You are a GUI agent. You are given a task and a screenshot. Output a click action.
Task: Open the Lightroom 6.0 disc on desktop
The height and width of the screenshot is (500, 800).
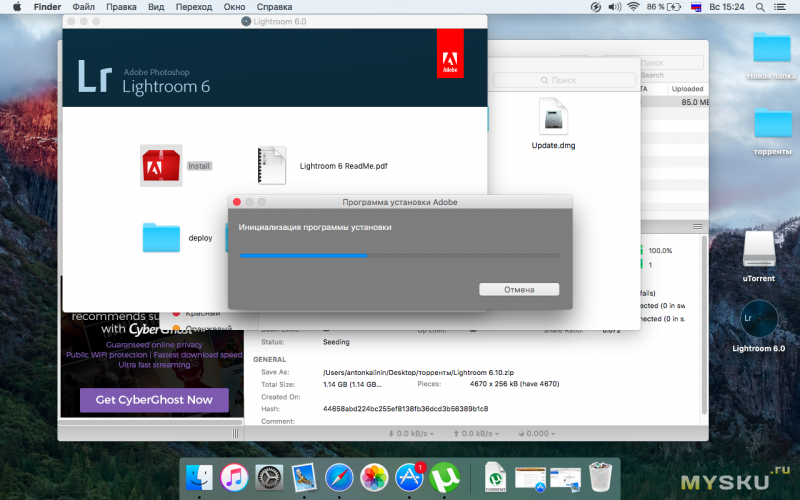[x=759, y=319]
